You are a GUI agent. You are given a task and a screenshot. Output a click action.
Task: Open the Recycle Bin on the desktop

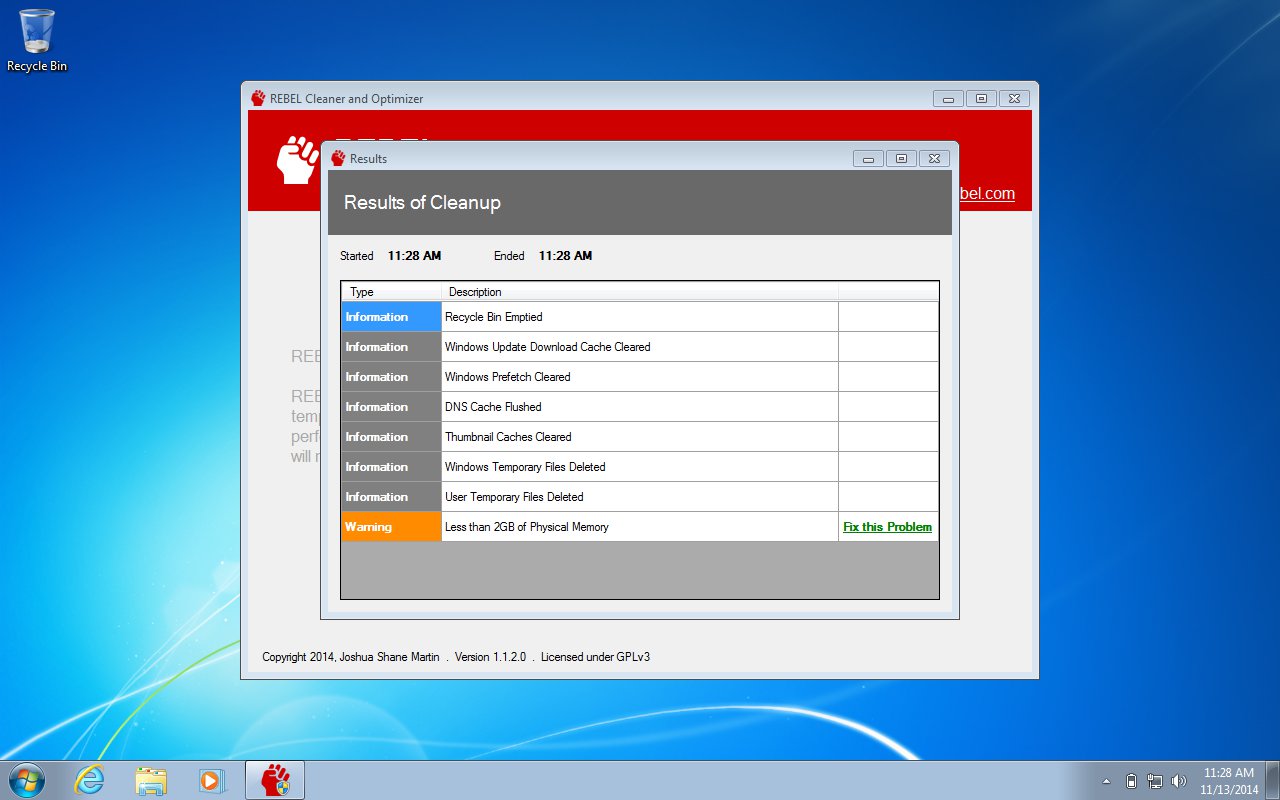coord(36,32)
